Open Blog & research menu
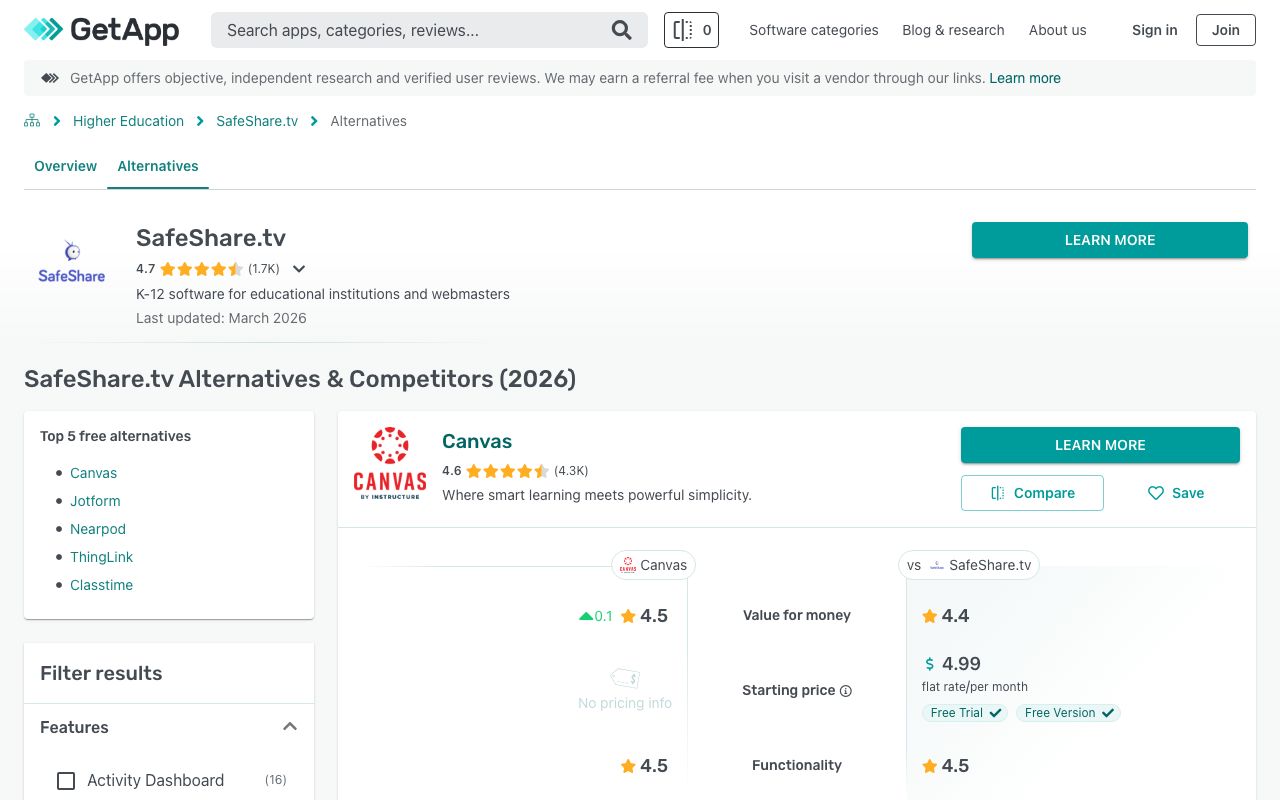Image resolution: width=1280 pixels, height=800 pixels. pos(953,30)
